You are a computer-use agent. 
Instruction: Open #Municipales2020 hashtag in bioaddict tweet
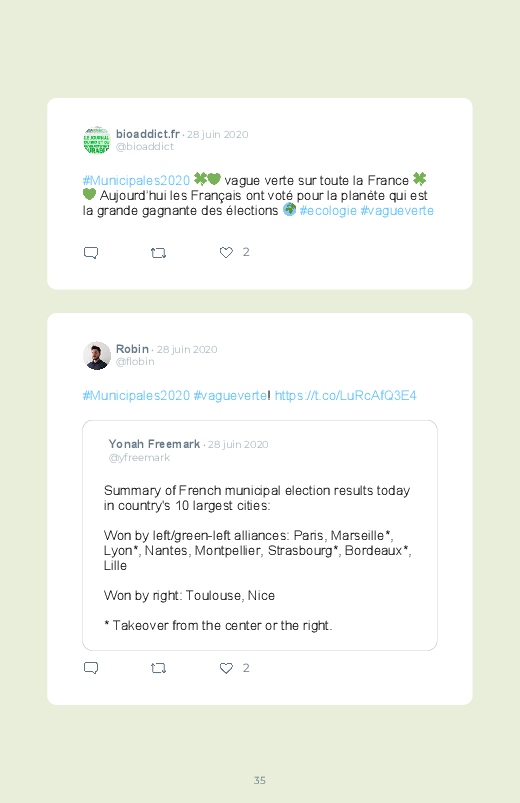(136, 180)
